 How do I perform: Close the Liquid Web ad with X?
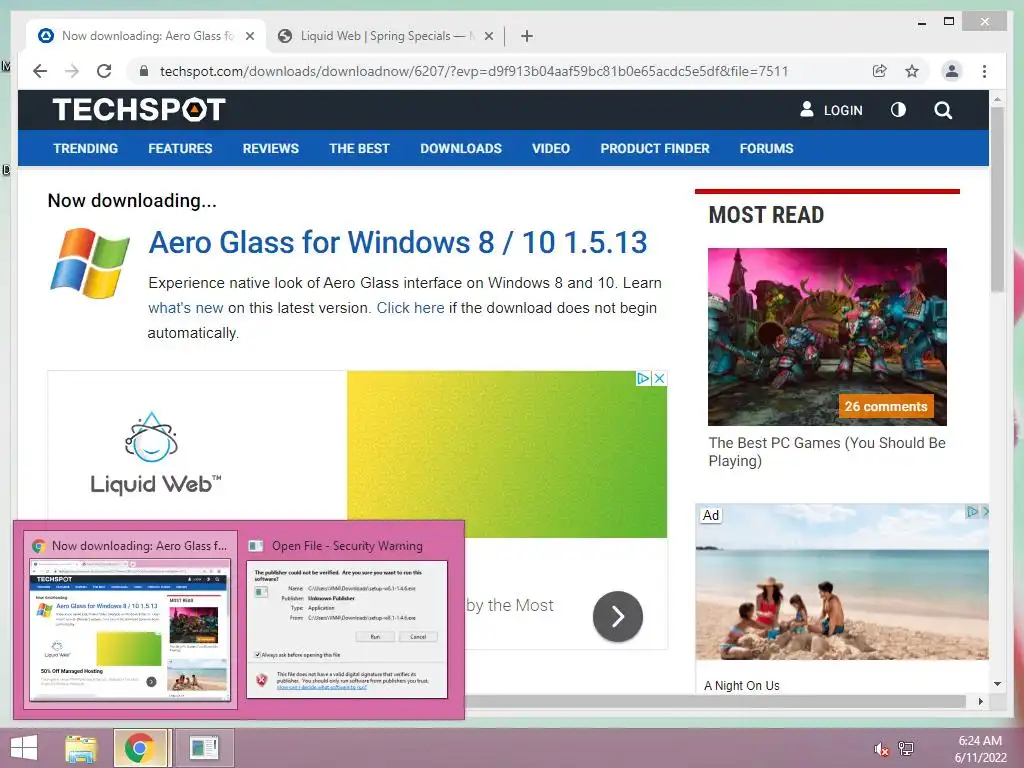660,378
